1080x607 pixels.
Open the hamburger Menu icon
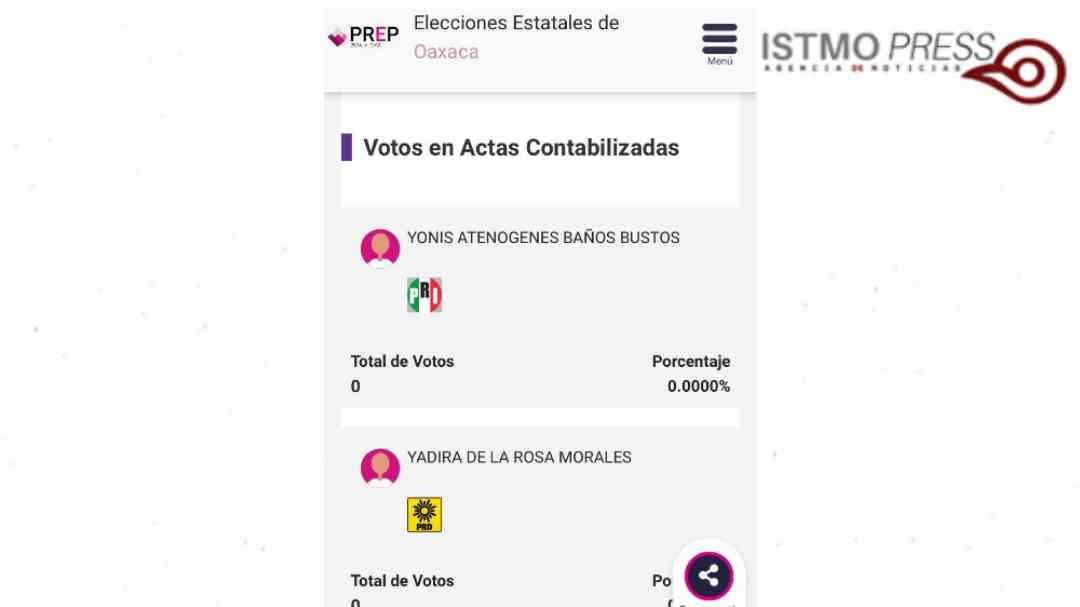719,39
